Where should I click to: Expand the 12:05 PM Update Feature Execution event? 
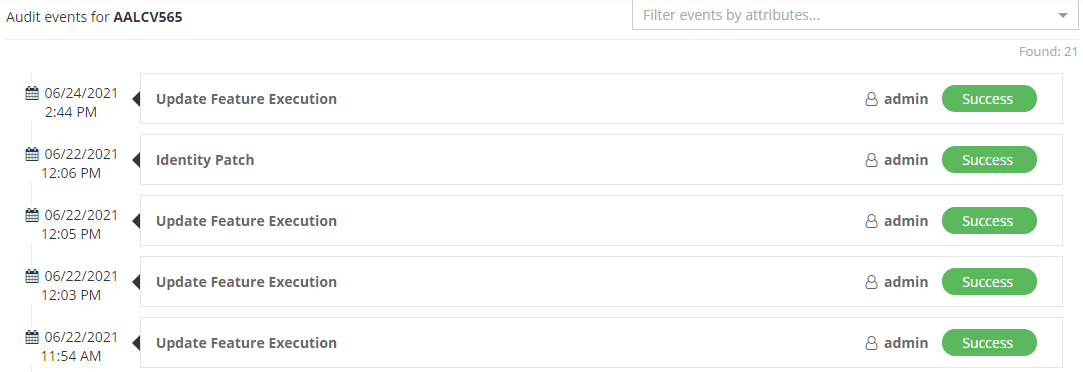(601, 221)
